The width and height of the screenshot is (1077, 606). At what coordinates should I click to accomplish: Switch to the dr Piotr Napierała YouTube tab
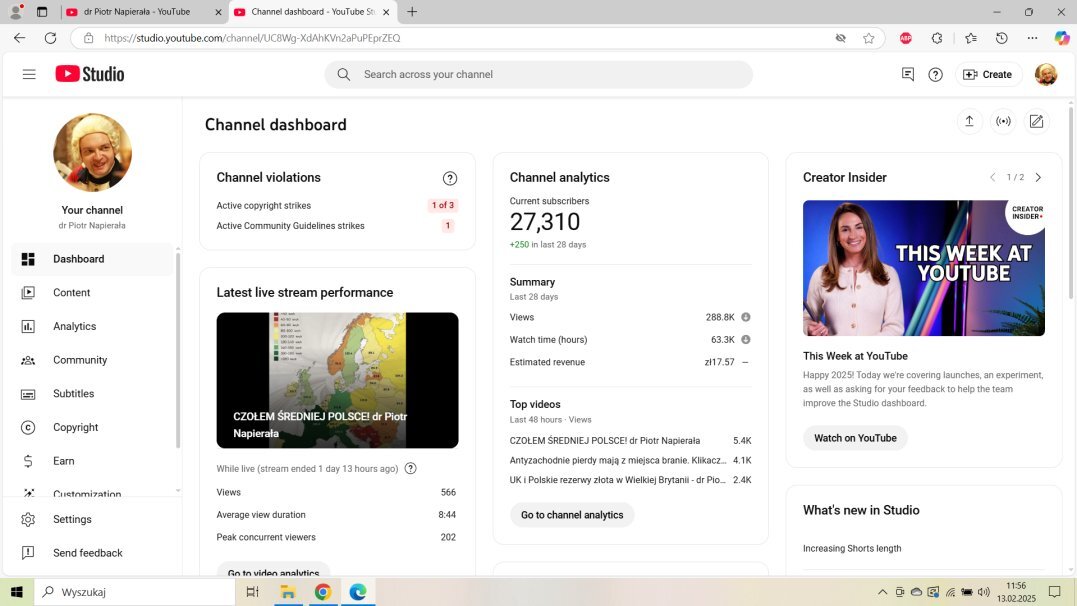140,12
